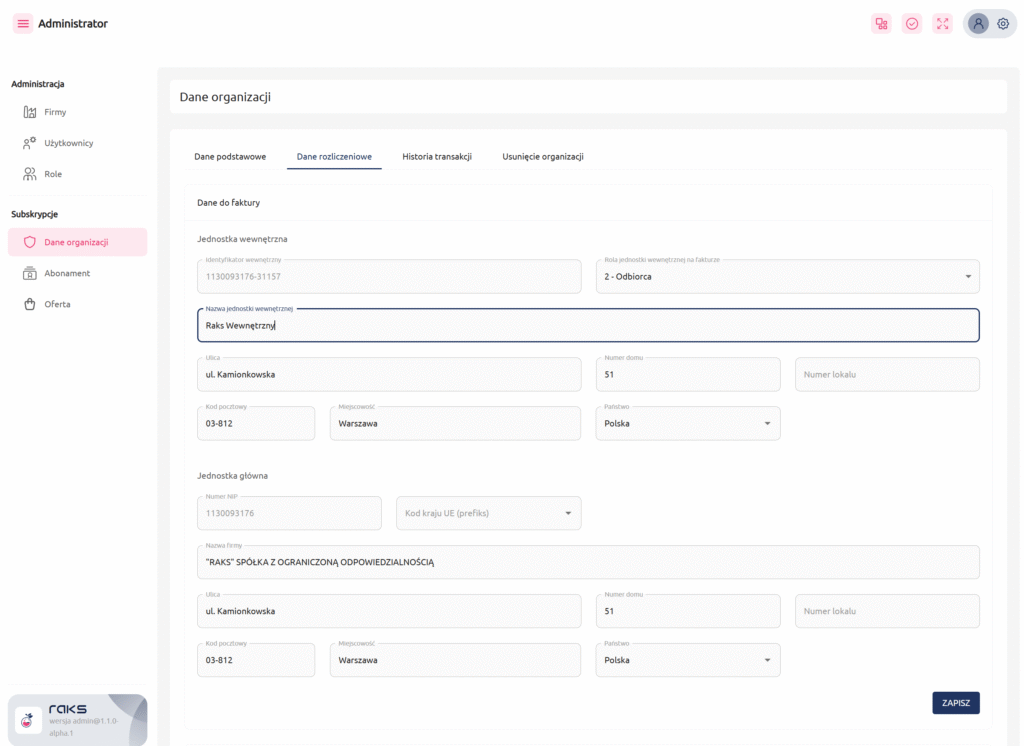Click the empty Numer lokalu field of Jednostka wewnętrzna
Image resolution: width=1024 pixels, height=746 pixels.
(886, 375)
